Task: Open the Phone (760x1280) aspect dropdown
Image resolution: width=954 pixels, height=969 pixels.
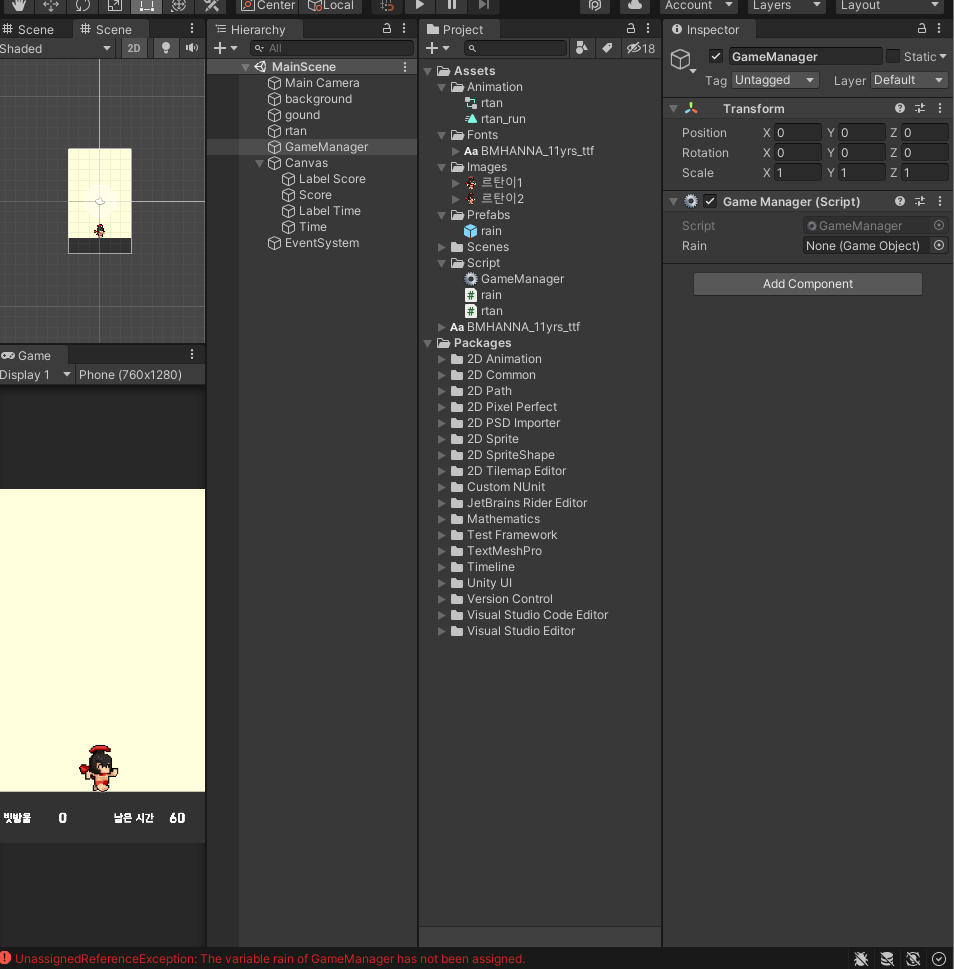Action: point(140,374)
